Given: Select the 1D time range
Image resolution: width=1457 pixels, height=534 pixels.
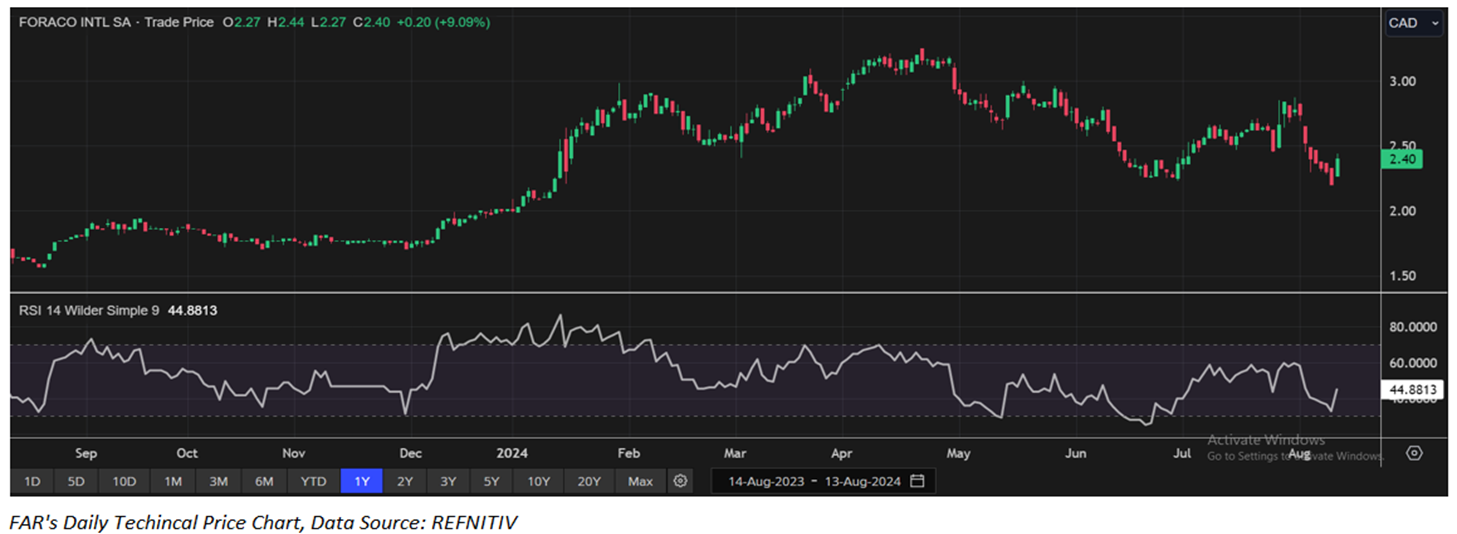Looking at the screenshot, I should [32, 481].
